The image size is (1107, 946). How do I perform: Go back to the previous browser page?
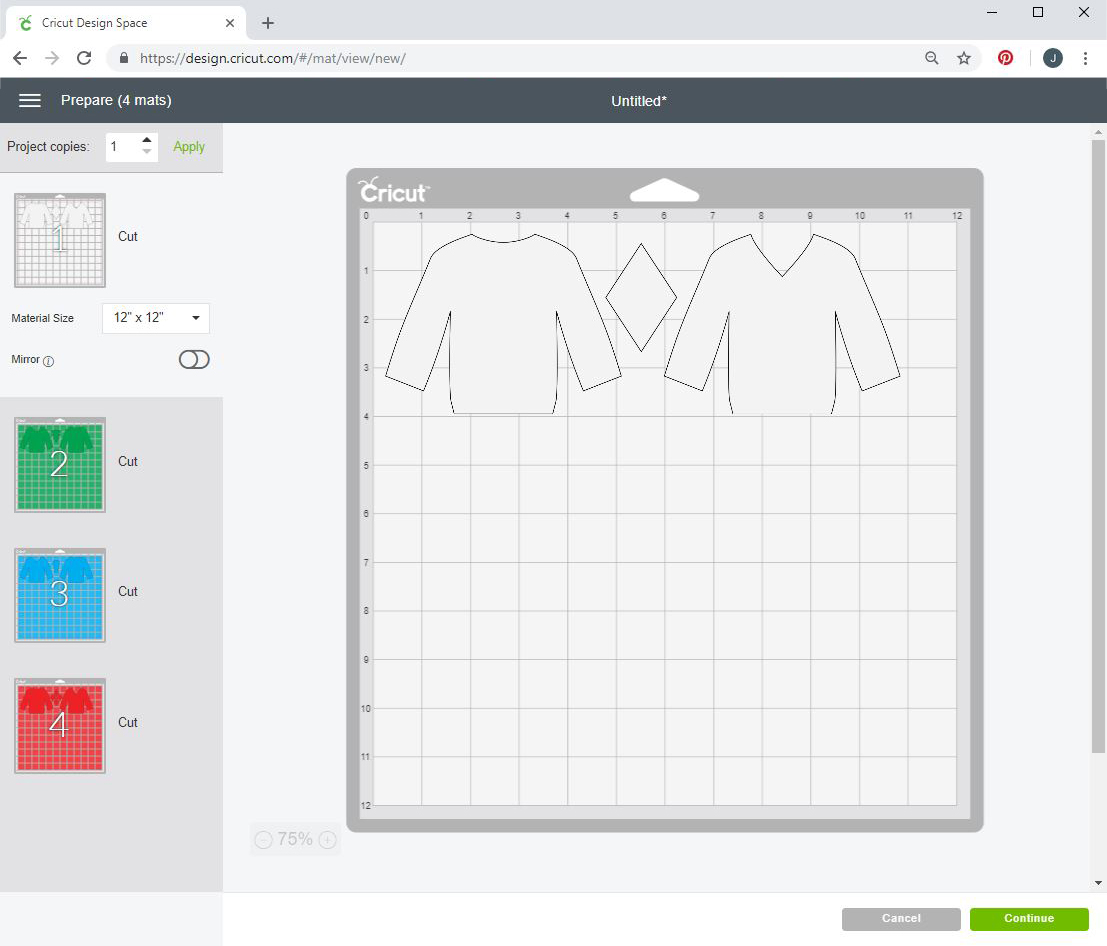(20, 58)
